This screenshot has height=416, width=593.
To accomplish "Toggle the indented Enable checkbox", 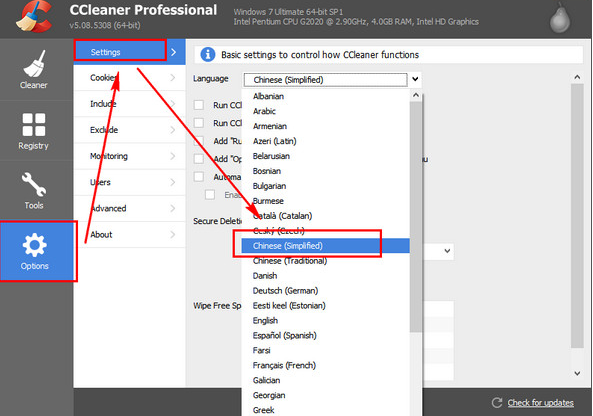I will pos(210,195).
